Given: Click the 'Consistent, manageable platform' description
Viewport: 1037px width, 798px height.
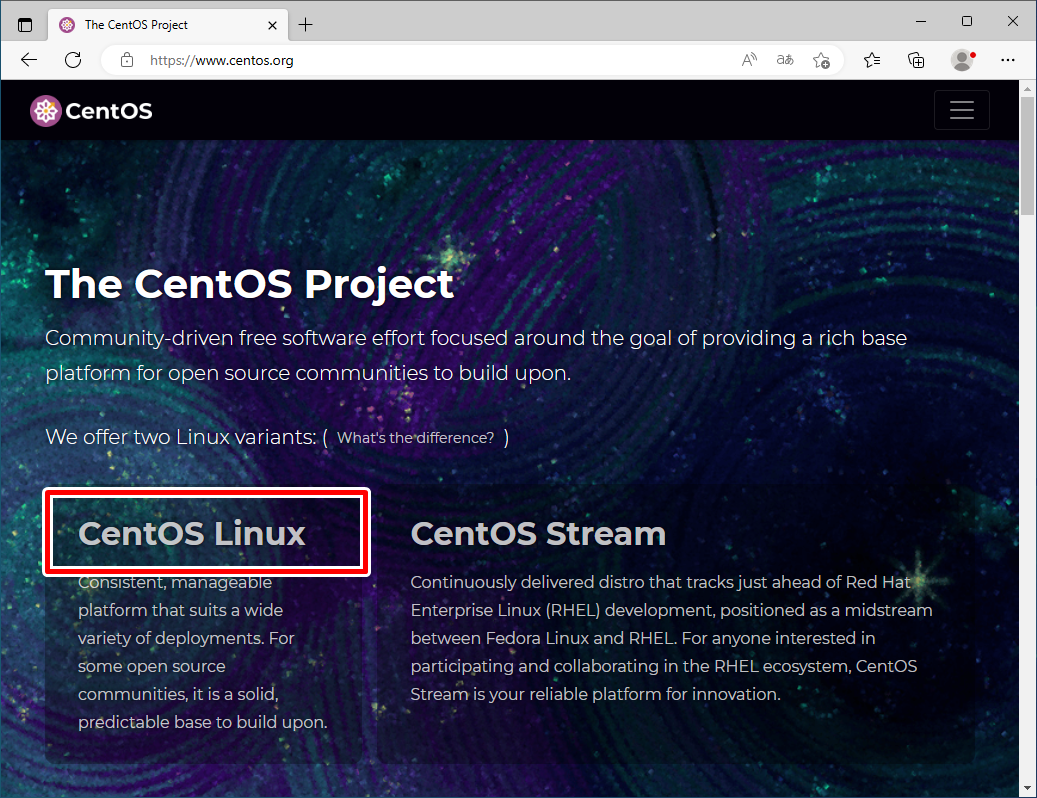Looking at the screenshot, I should [202, 652].
